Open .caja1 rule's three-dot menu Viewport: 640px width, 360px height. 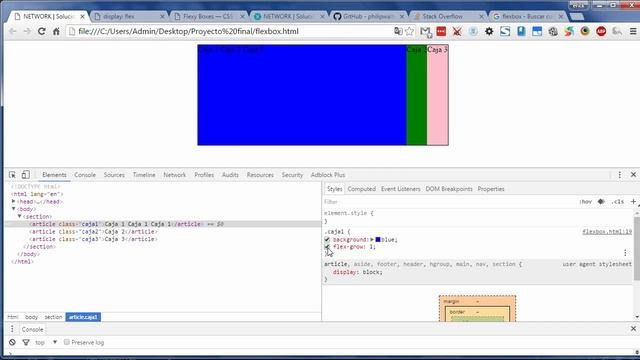point(625,253)
